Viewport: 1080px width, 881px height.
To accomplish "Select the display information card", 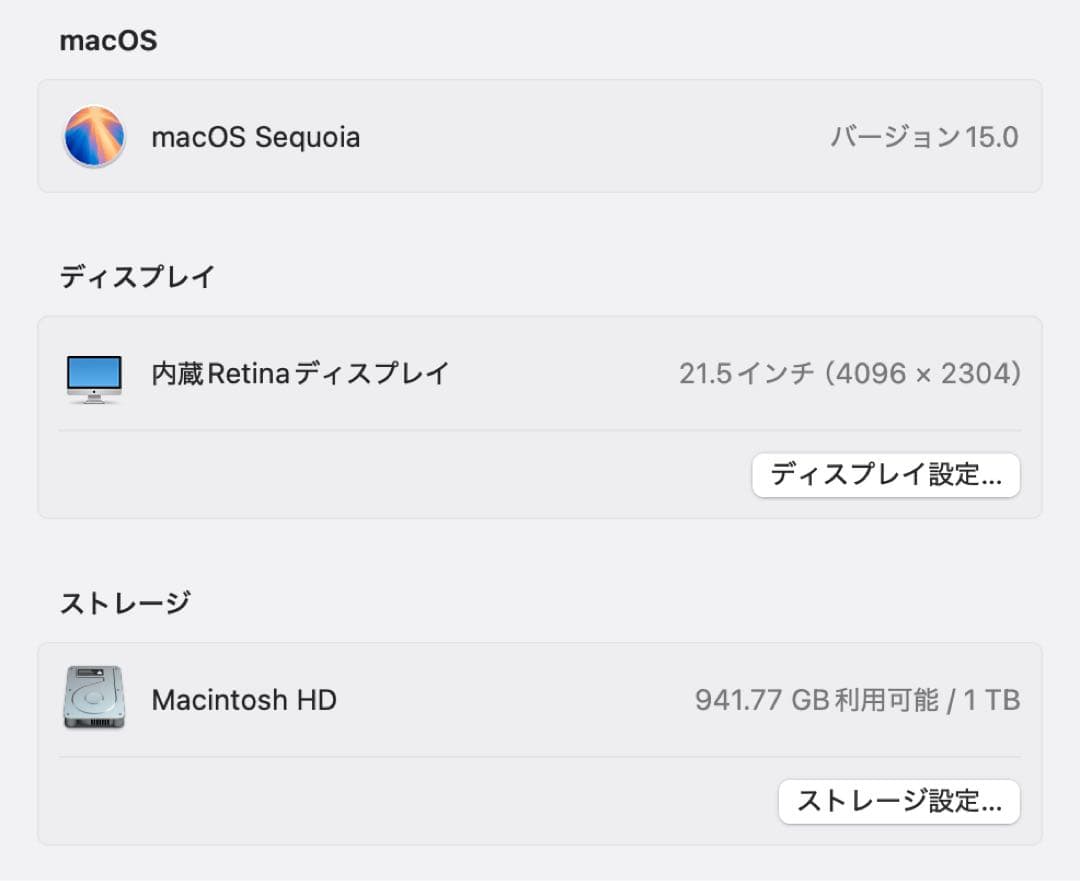I will 540,414.
